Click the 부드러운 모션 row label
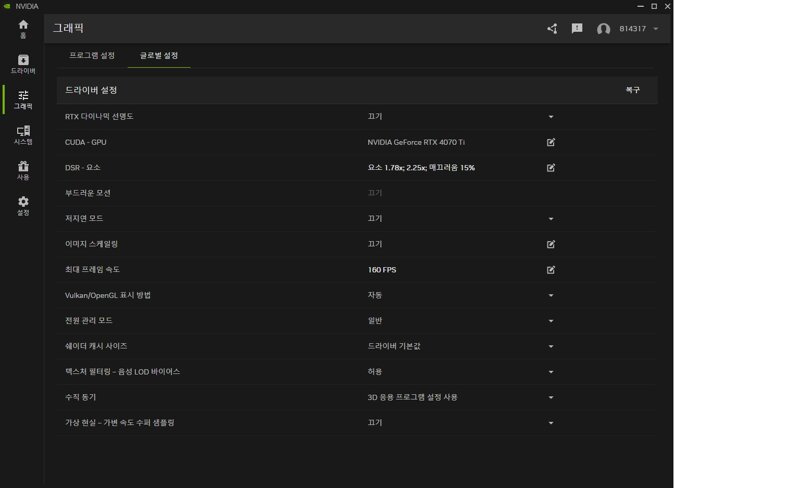800x488 pixels. tap(87, 193)
